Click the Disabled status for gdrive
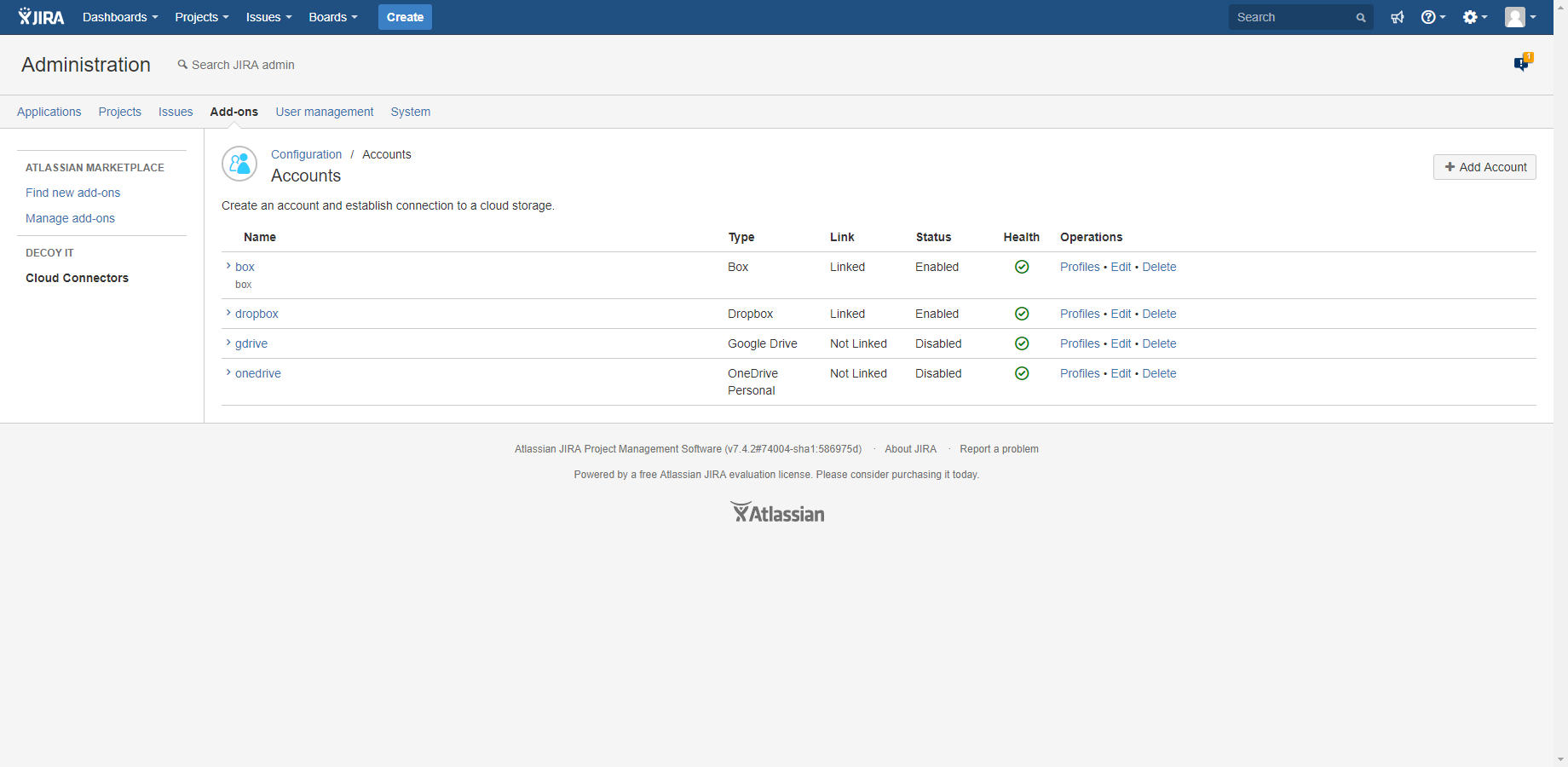Image resolution: width=1568 pixels, height=767 pixels. point(938,343)
